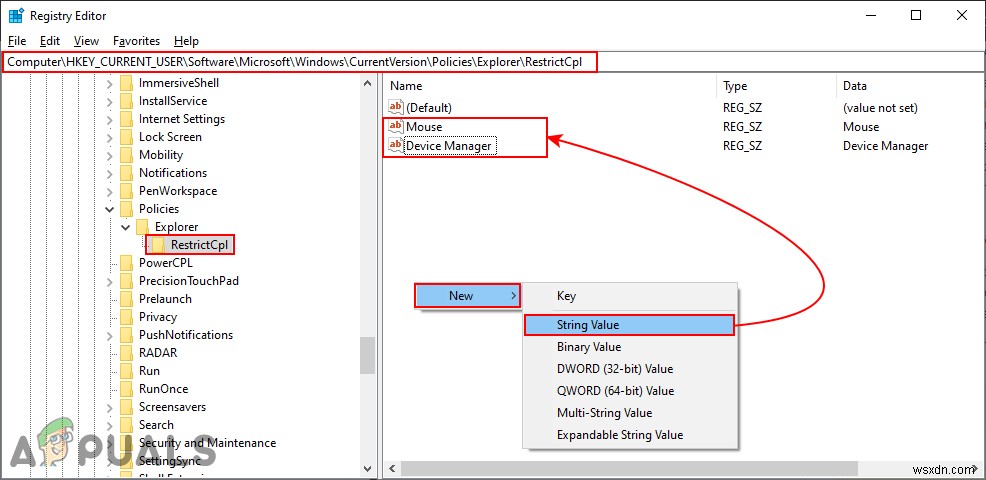Open the Edit menu

[x=50, y=41]
